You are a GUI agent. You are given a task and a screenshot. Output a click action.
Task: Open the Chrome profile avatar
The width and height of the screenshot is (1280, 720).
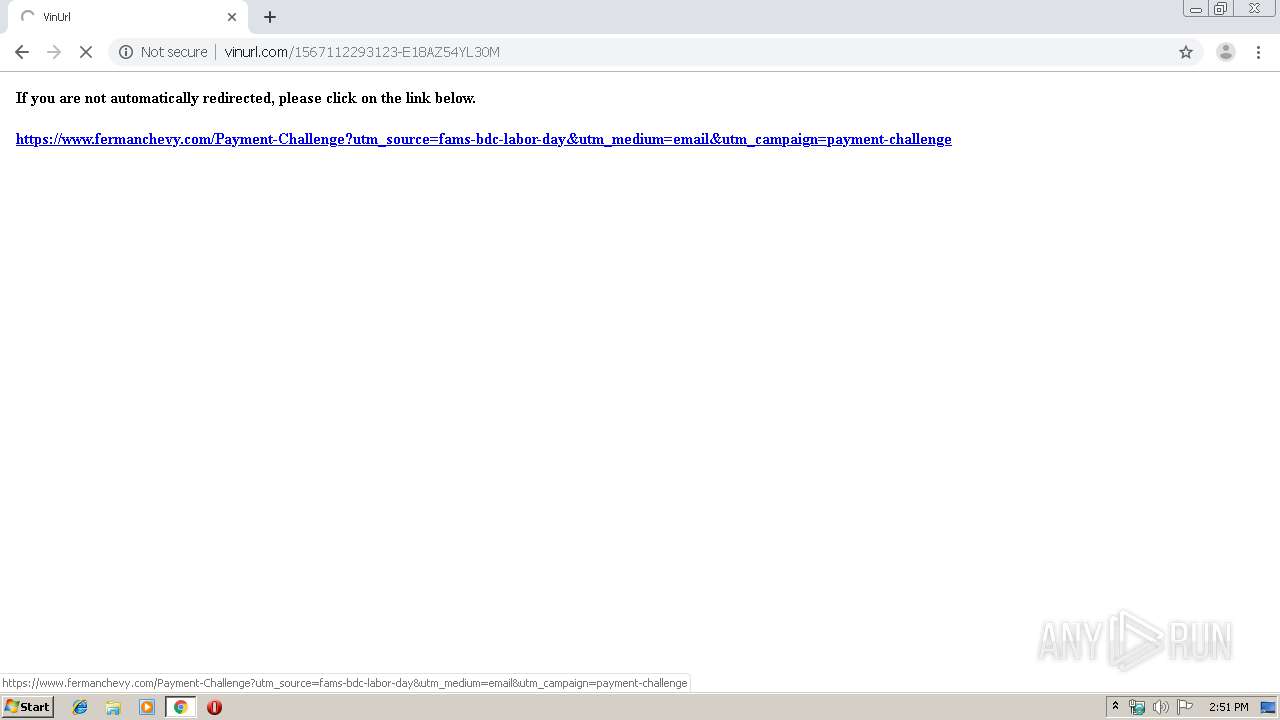[1226, 52]
